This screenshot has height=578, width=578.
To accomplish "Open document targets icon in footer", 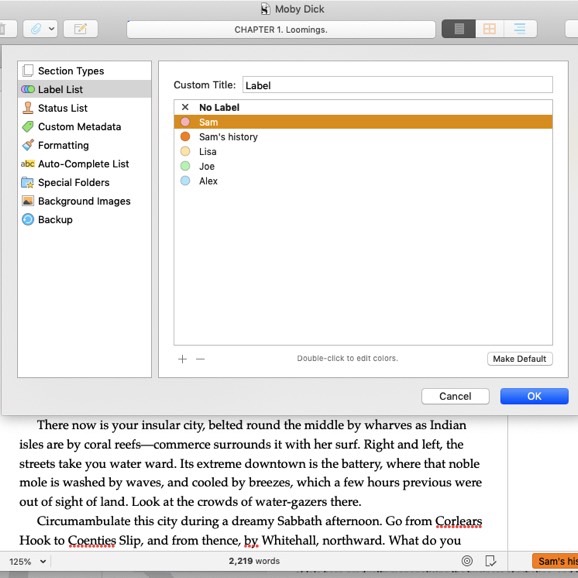I will pyautogui.click(x=467, y=561).
